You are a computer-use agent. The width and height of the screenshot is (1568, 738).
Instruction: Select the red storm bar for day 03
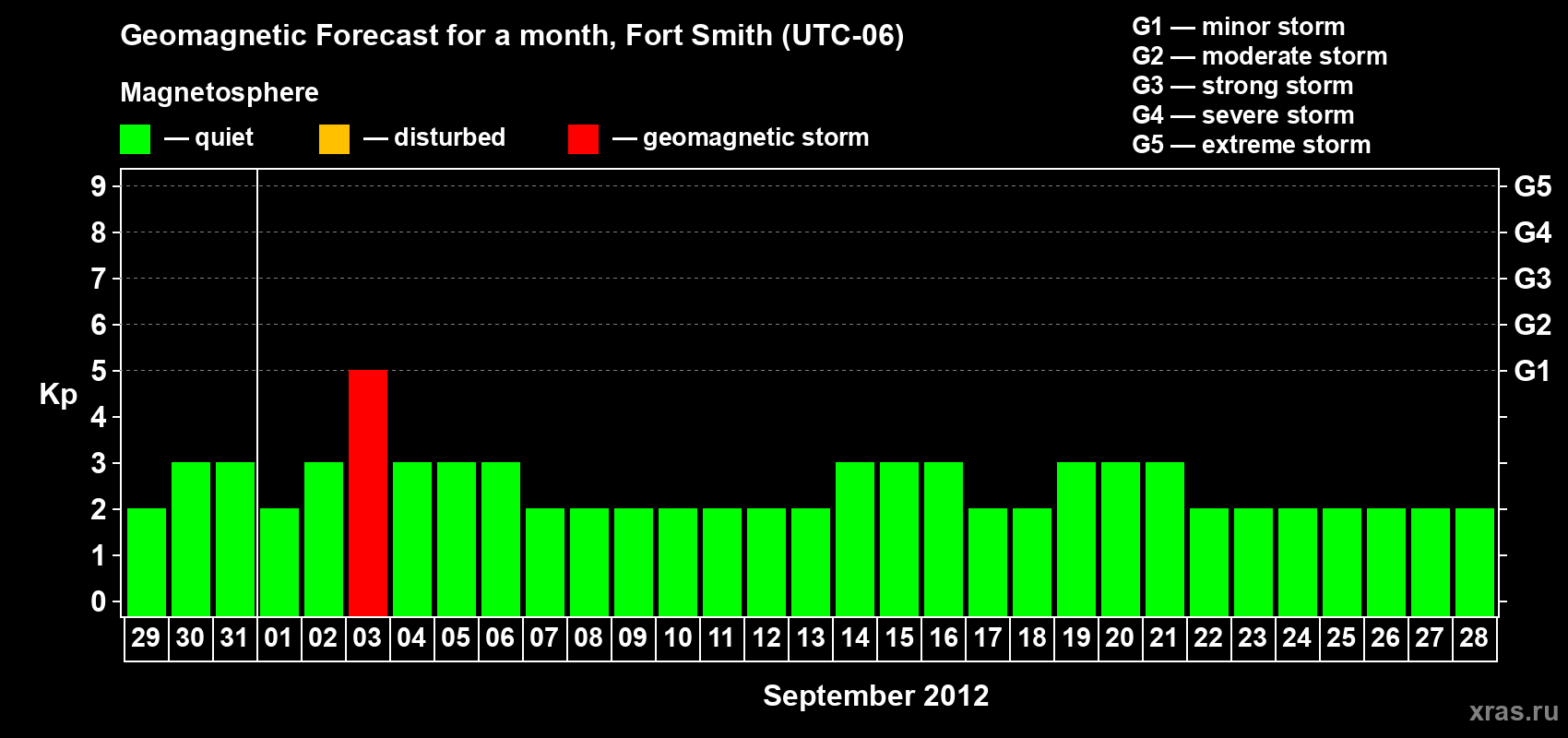[368, 493]
